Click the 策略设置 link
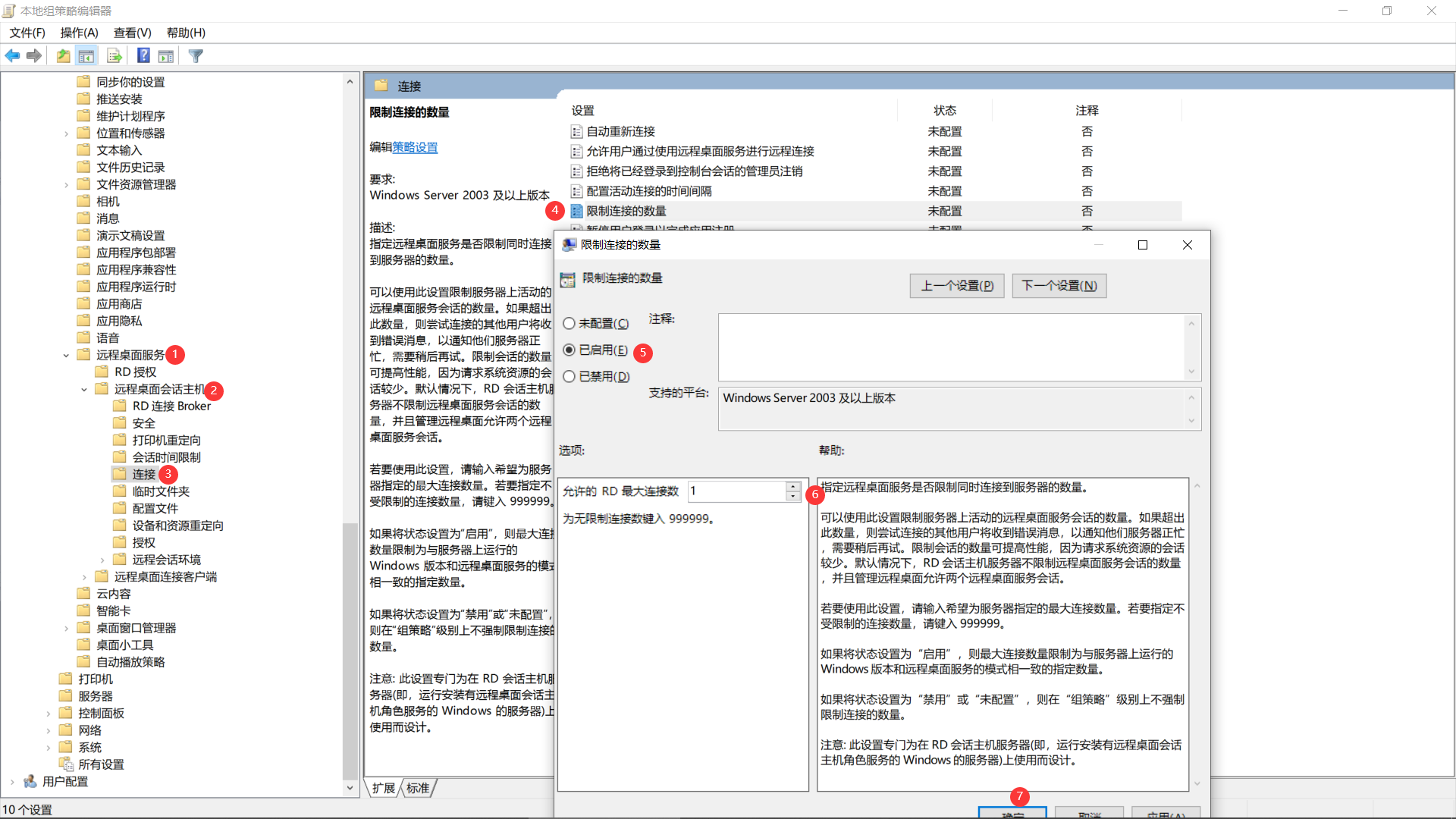Screen dimensions: 1456x819 point(415,147)
